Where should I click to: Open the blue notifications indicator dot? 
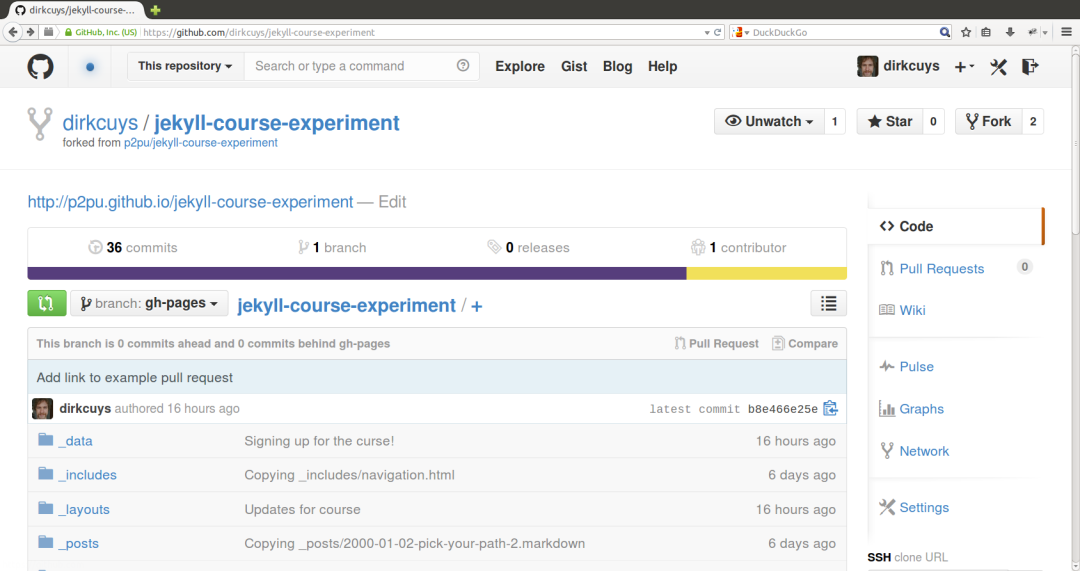90,67
